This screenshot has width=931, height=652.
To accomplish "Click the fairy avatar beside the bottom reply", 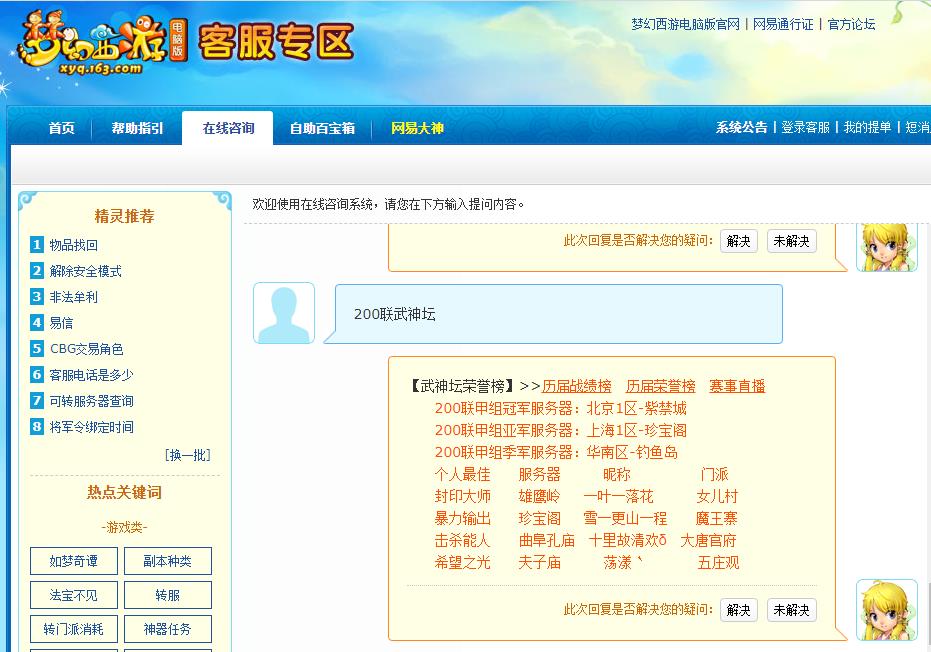I will point(886,610).
